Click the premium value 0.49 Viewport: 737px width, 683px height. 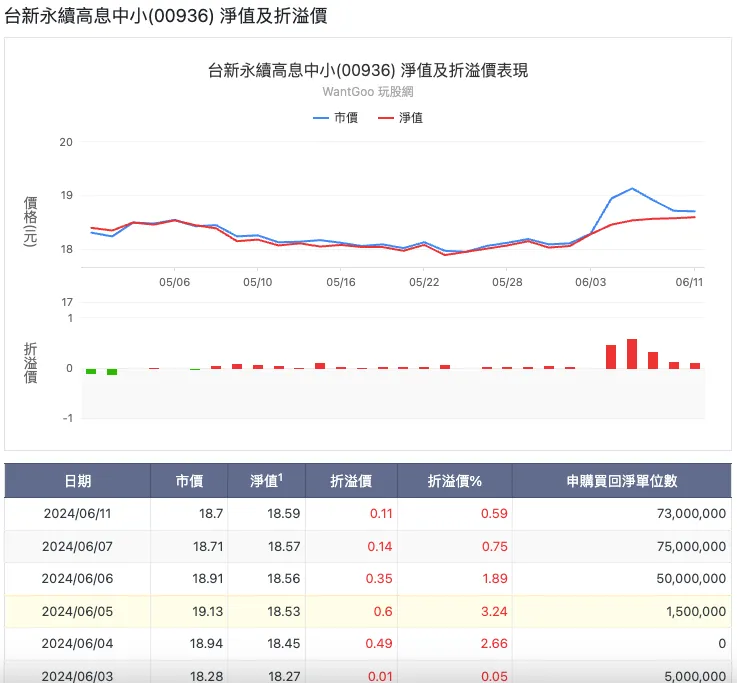point(379,644)
